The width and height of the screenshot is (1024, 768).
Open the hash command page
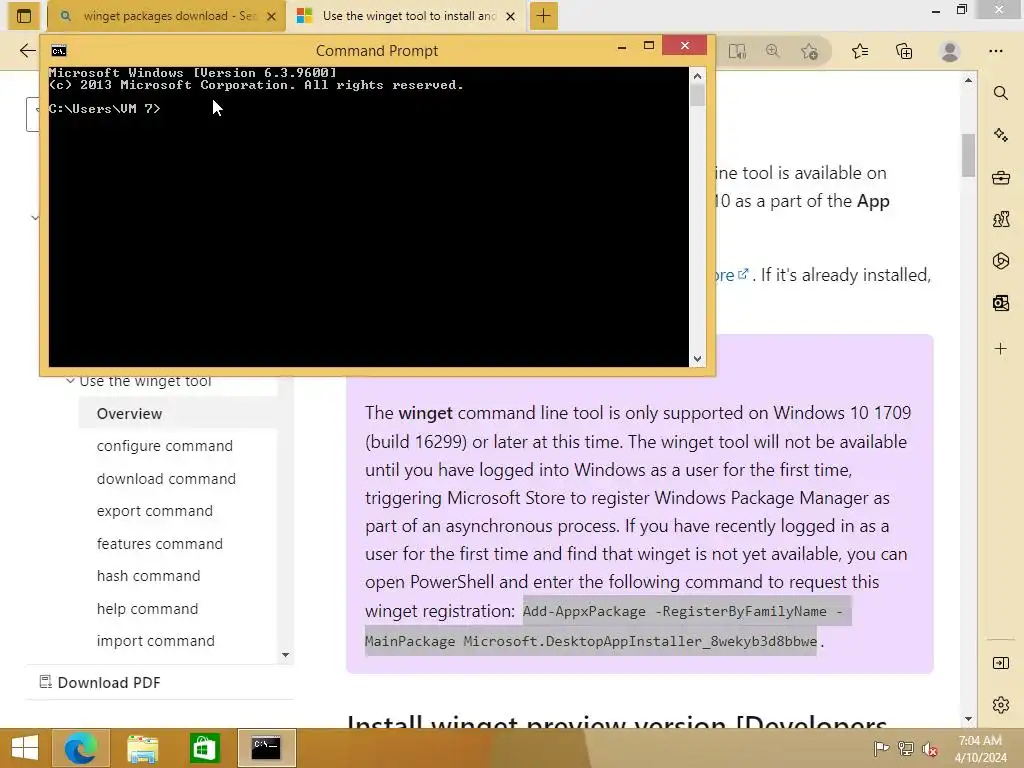point(149,576)
